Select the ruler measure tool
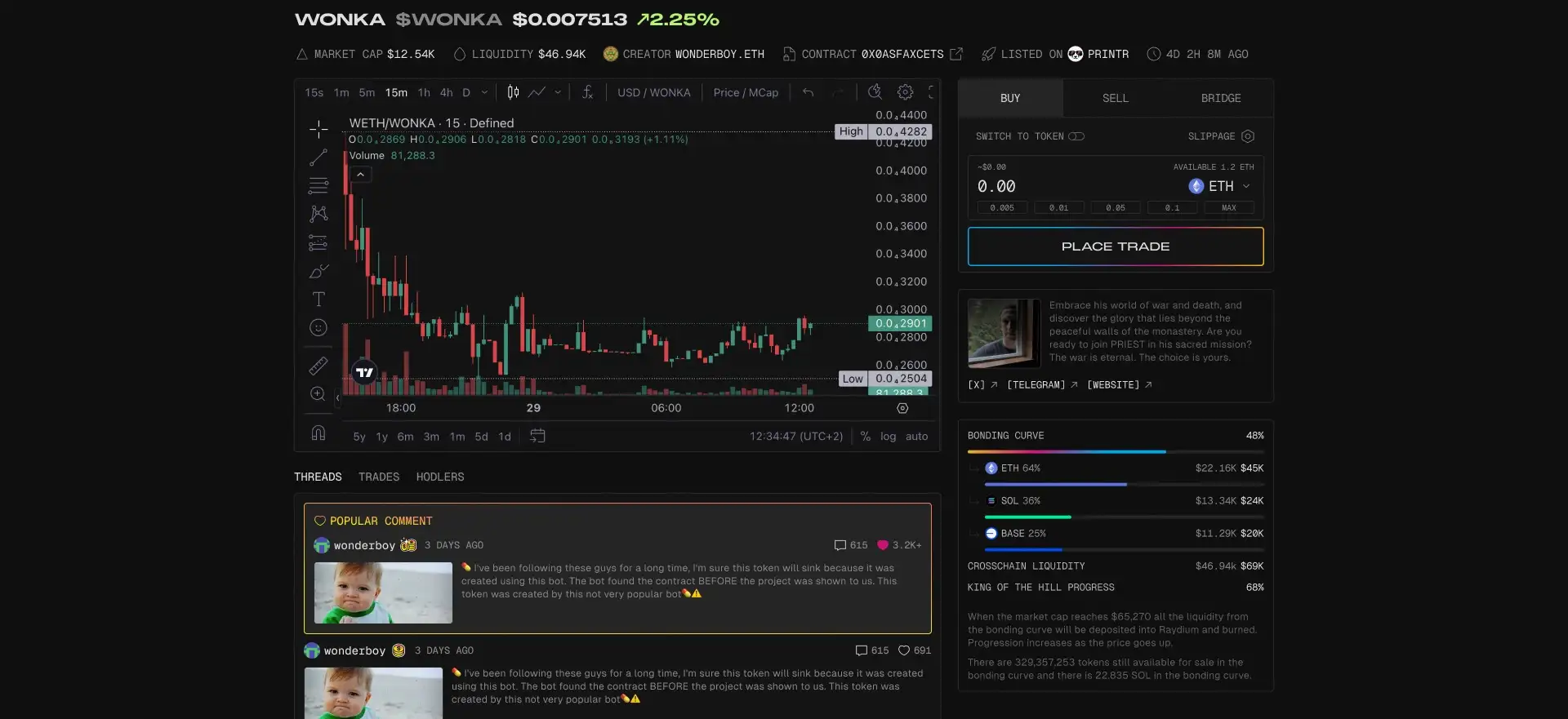Viewport: 1568px width, 719px height. [x=318, y=366]
